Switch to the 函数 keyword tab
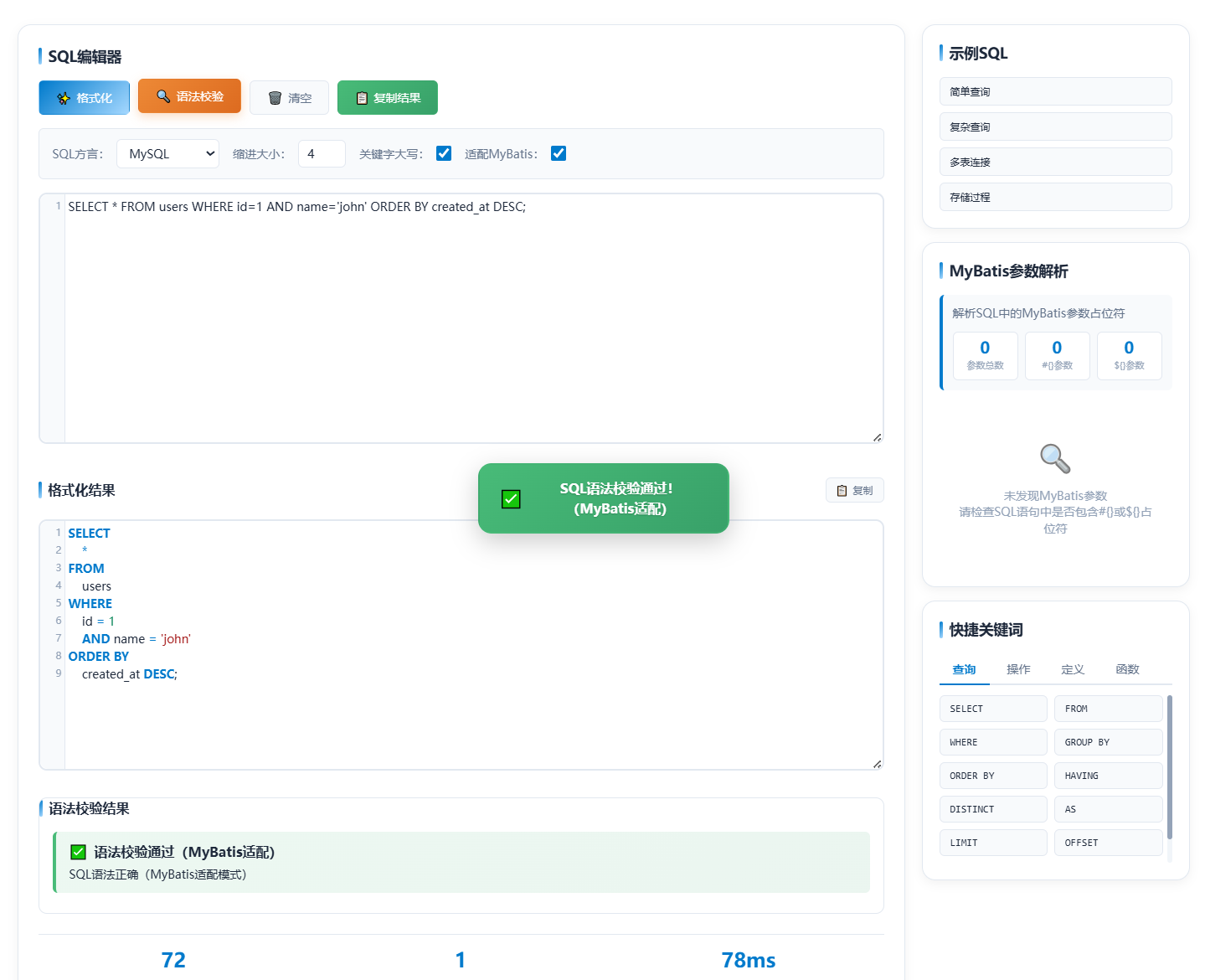Viewport: 1205px width, 980px height. (x=1128, y=669)
